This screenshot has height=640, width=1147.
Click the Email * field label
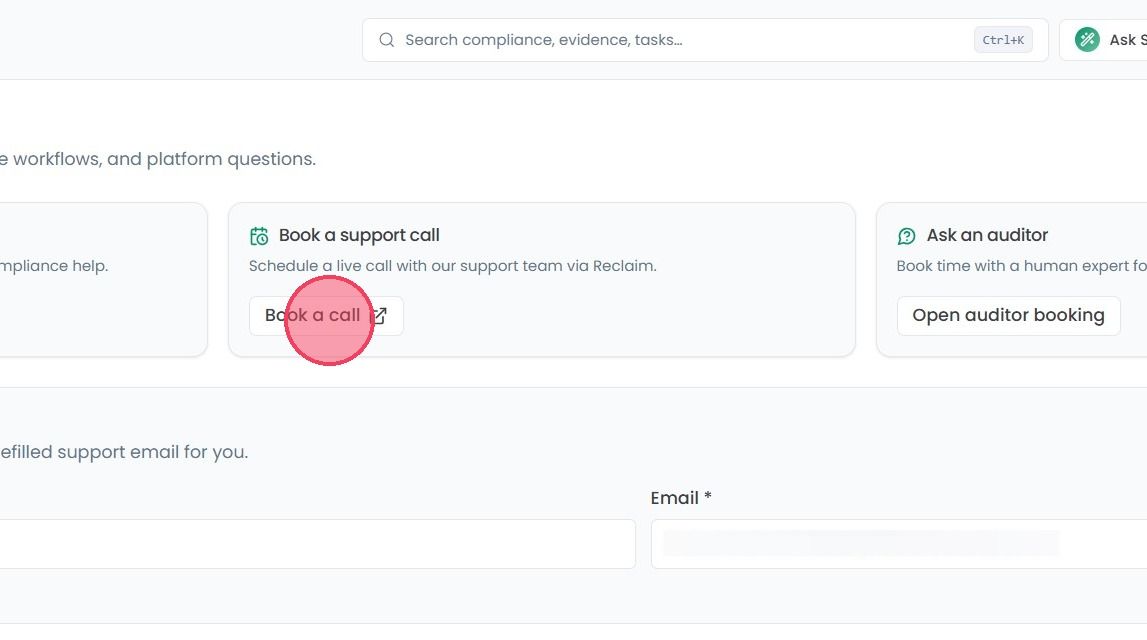coord(680,498)
